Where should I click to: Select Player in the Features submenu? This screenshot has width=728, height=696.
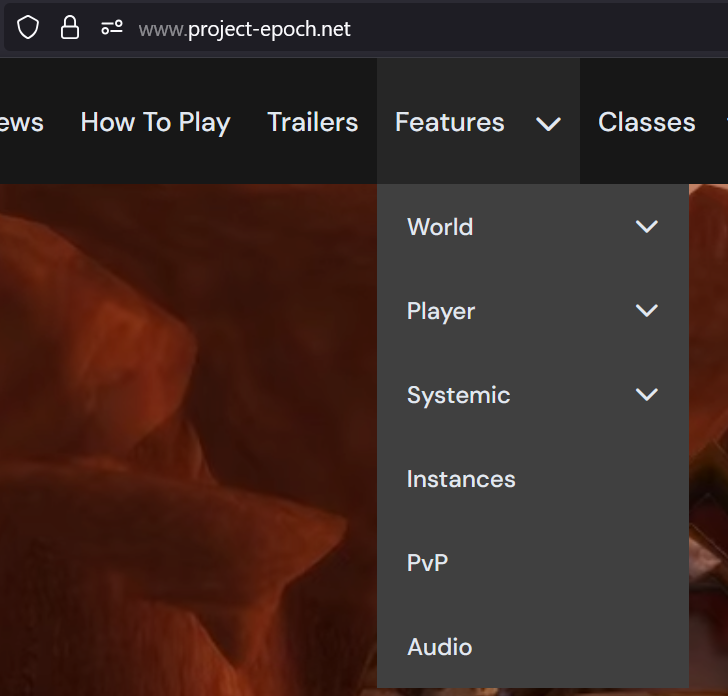click(x=441, y=312)
